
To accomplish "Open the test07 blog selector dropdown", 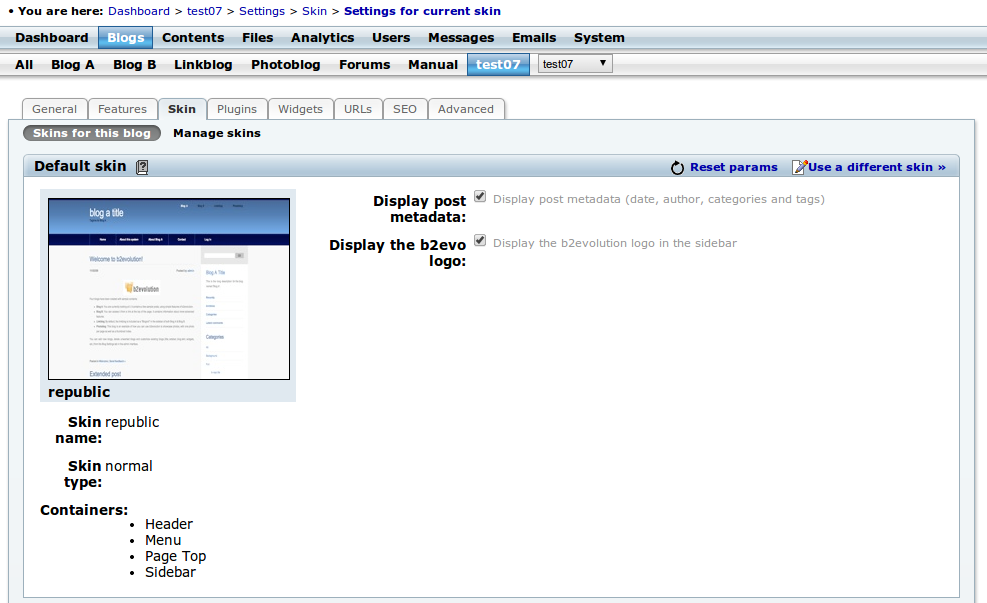I will click(575, 64).
